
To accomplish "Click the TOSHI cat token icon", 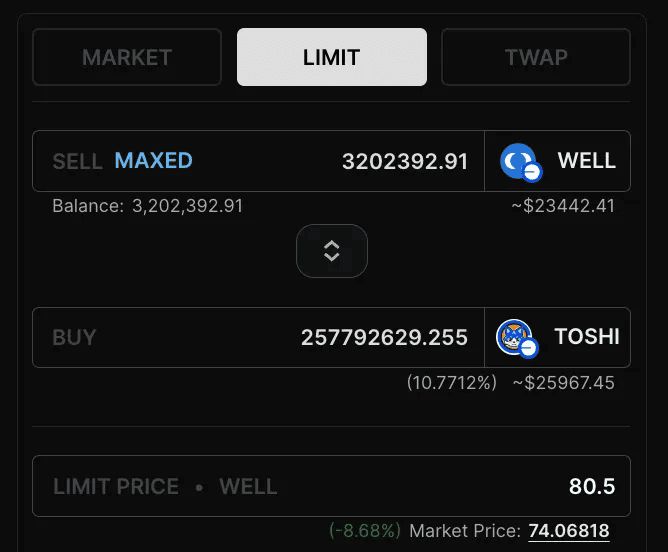I will click(515, 337).
